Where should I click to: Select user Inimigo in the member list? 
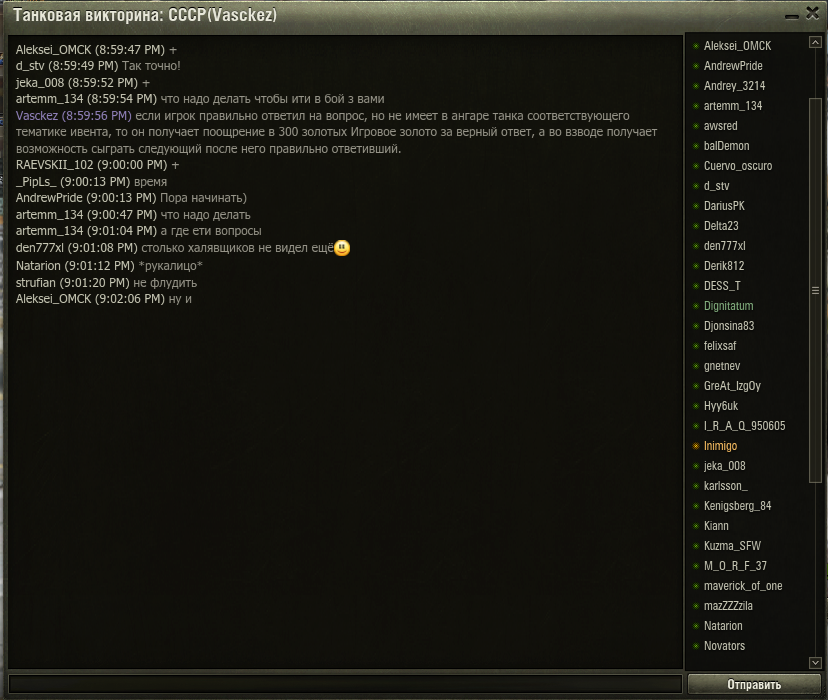click(720, 446)
